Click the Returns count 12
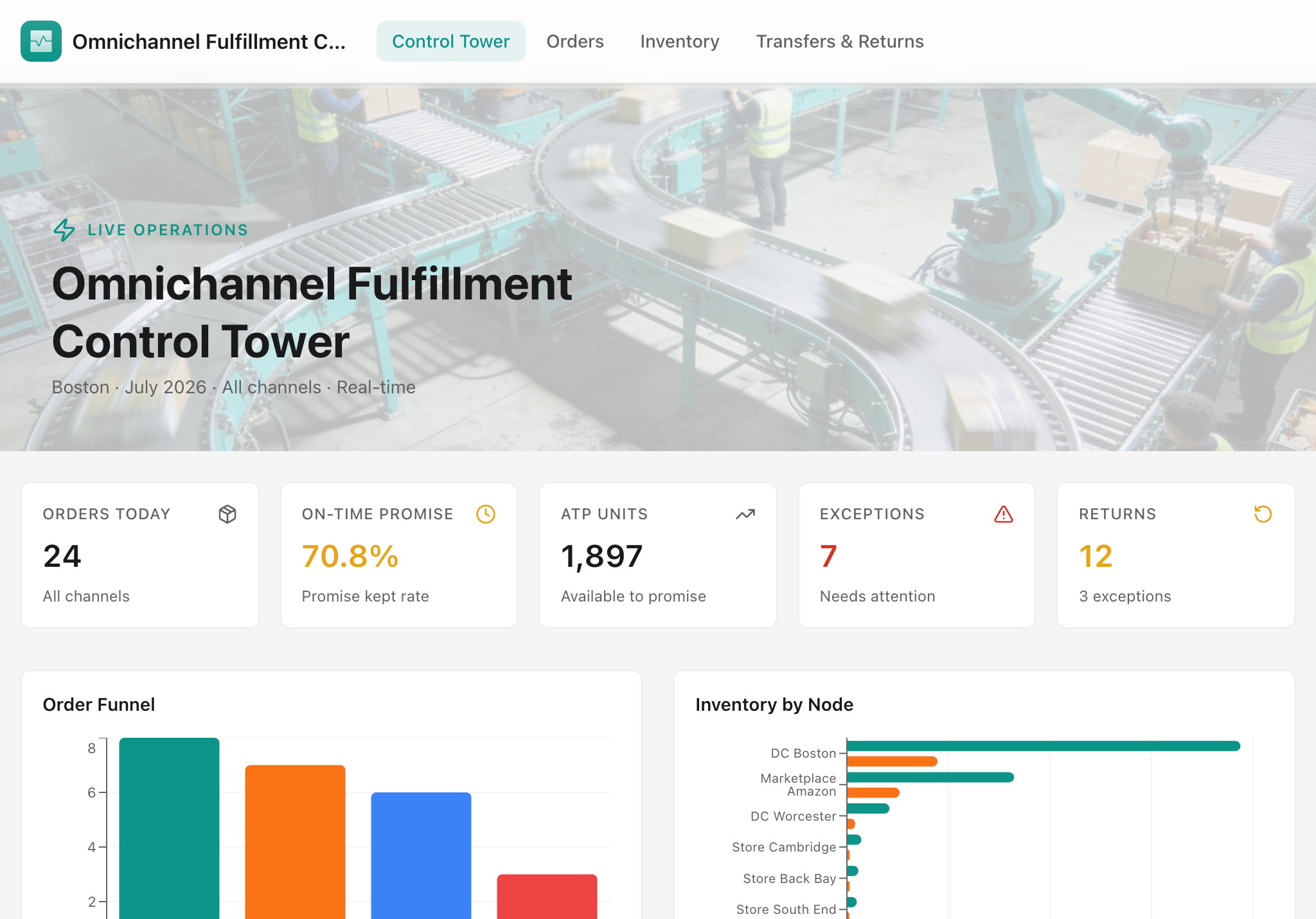Image resolution: width=1316 pixels, height=919 pixels. point(1096,556)
